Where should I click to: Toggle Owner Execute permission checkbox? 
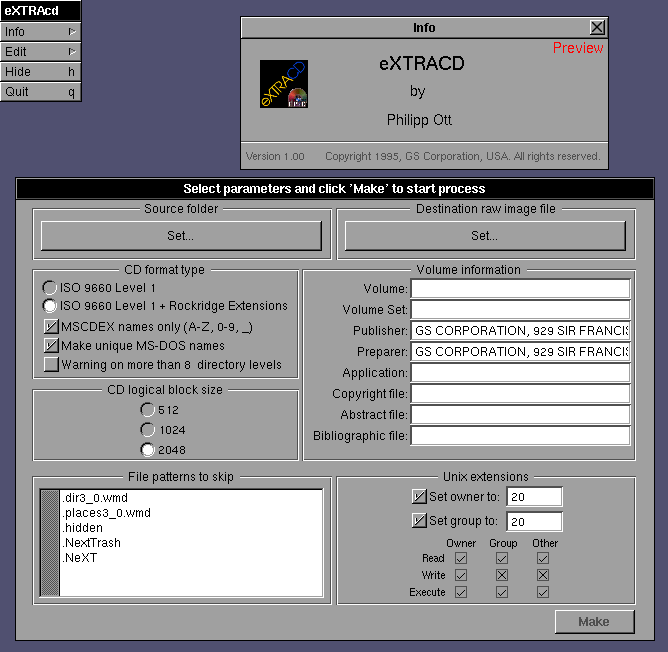[461, 592]
